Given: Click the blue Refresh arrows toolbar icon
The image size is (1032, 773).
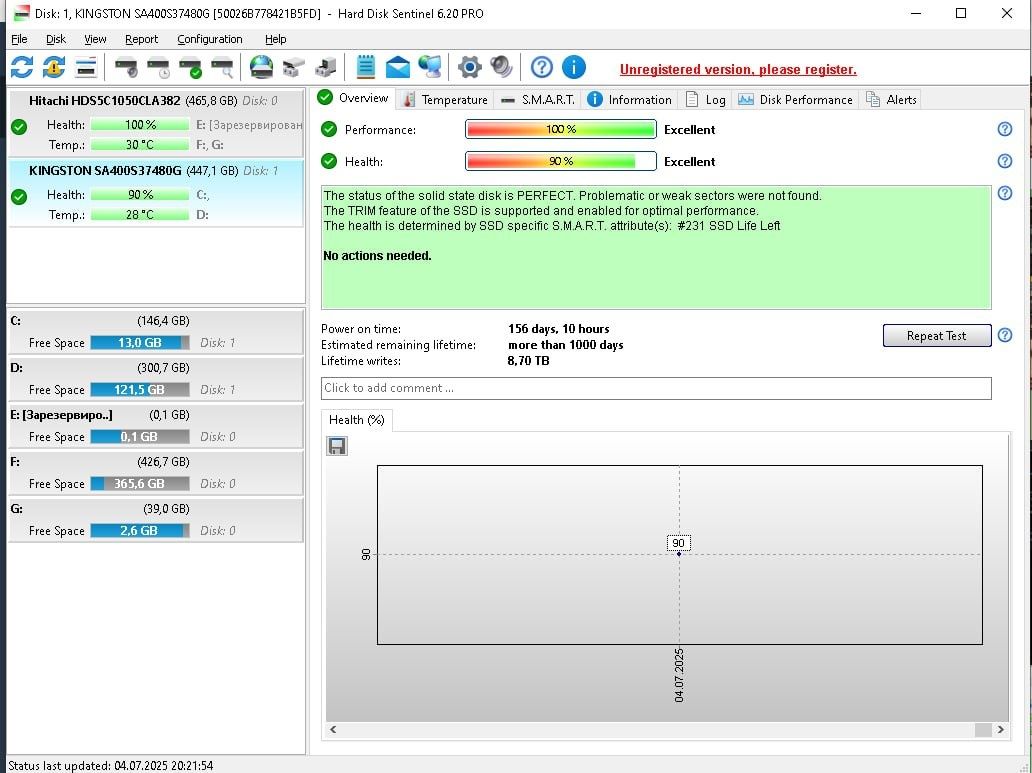Looking at the screenshot, I should (x=22, y=67).
